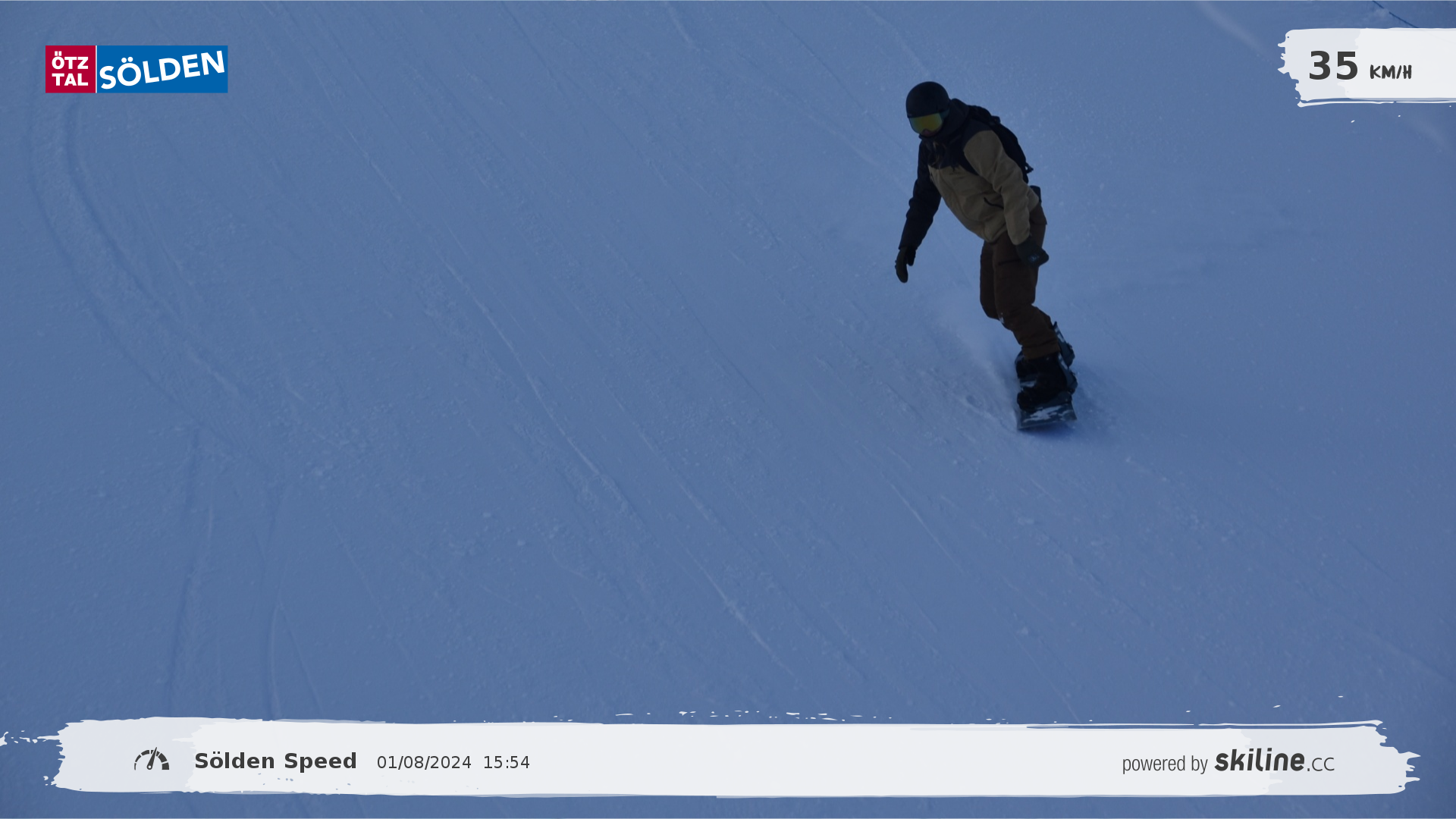This screenshot has width=1456, height=819.
Task: Select the Sölden Speed title text
Action: click(x=275, y=761)
